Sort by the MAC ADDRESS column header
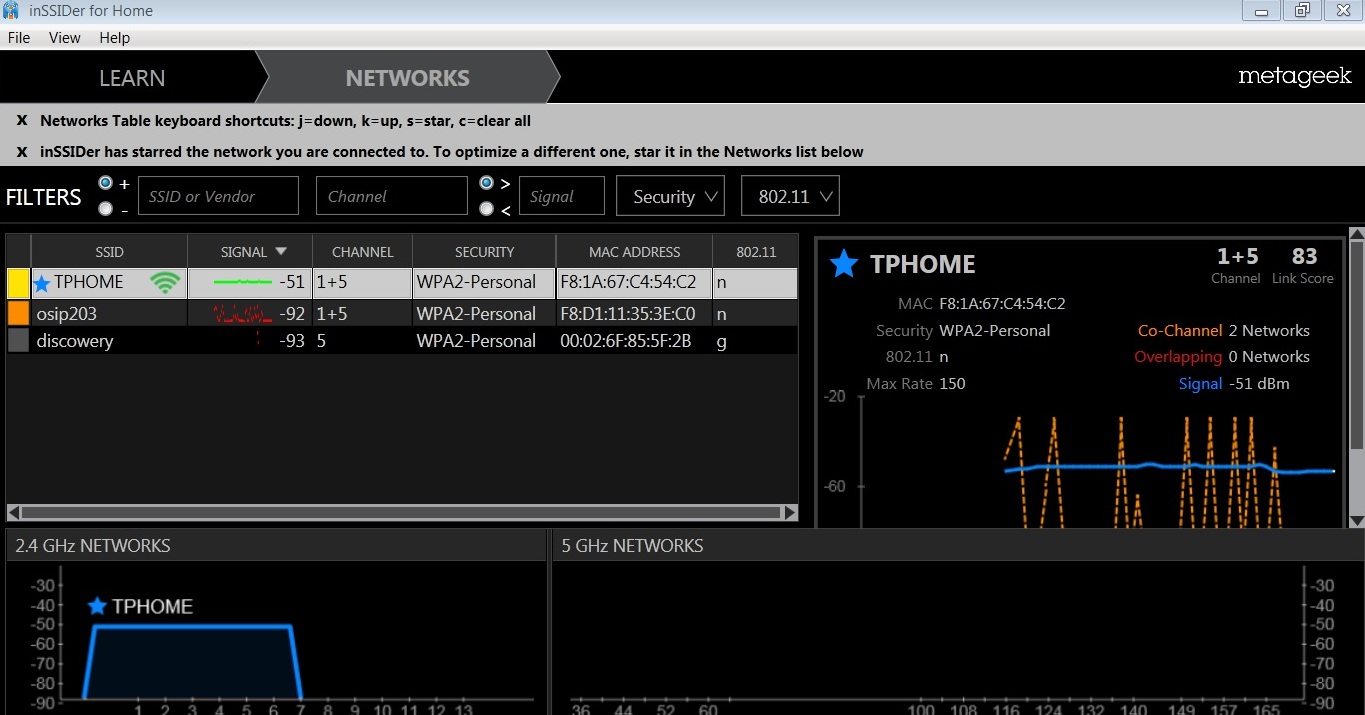This screenshot has width=1365, height=715. click(x=634, y=252)
